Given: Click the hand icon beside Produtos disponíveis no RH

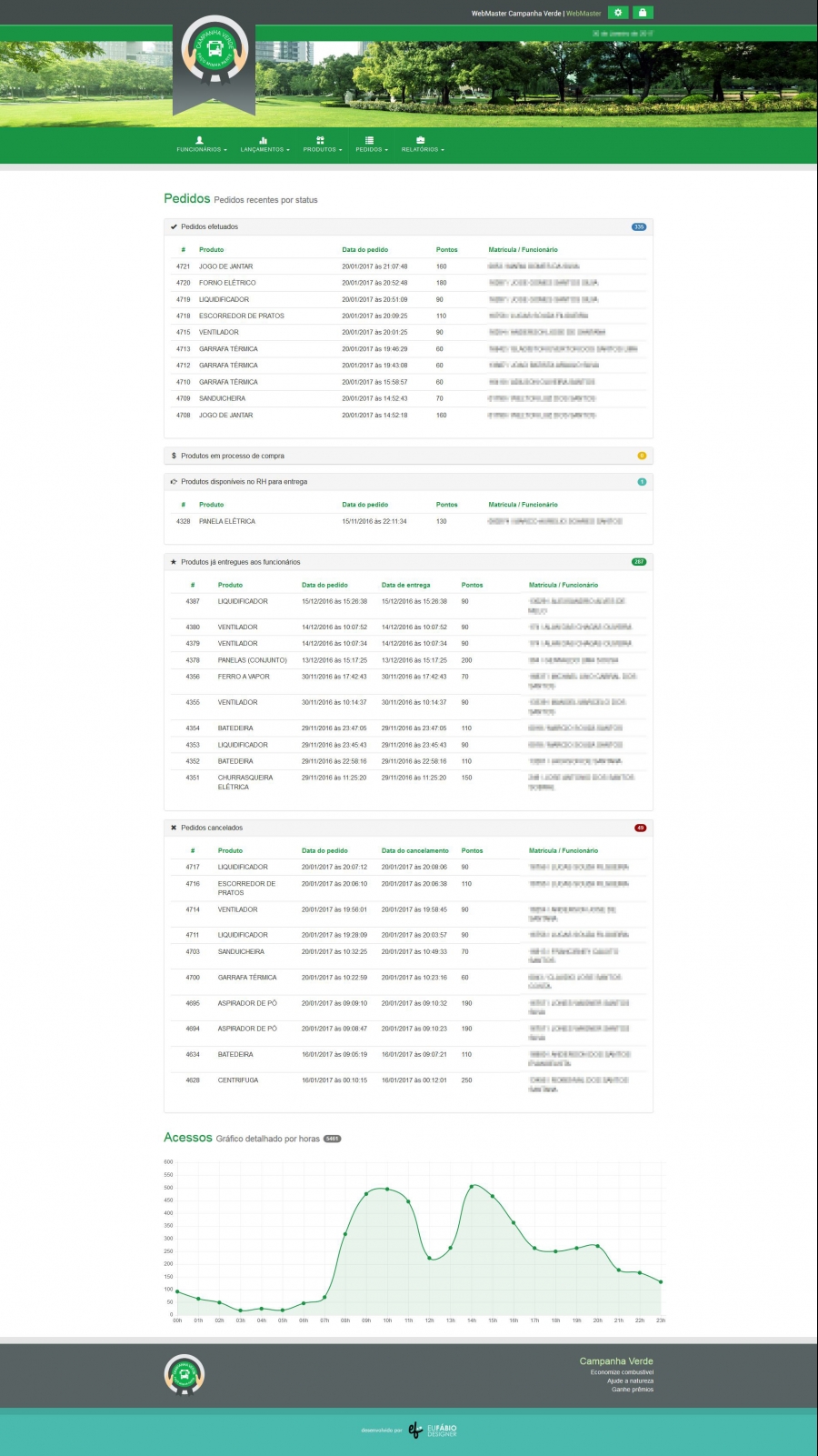Looking at the screenshot, I should pyautogui.click(x=174, y=482).
